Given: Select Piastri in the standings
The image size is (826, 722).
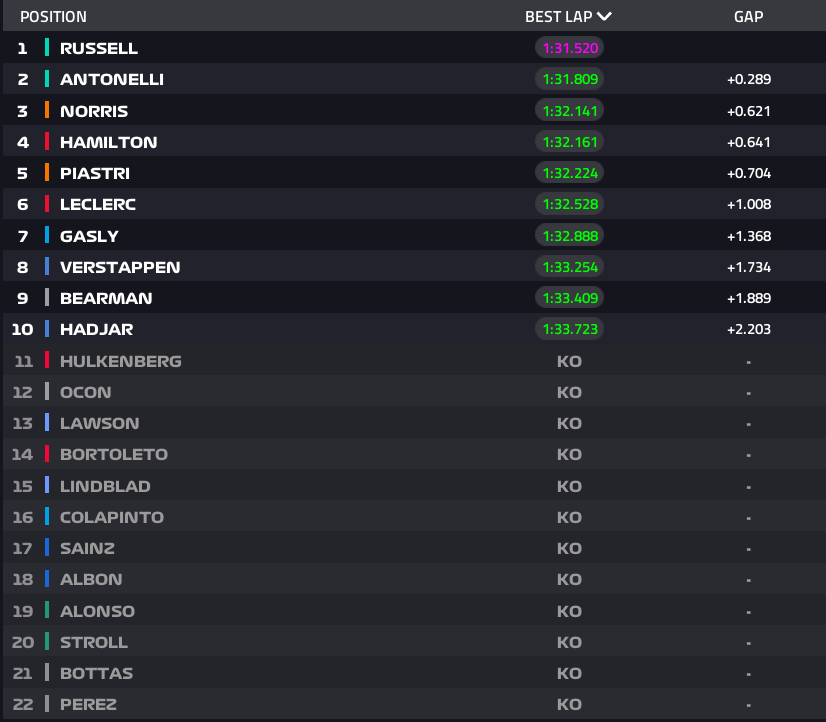Looking at the screenshot, I should pos(95,173).
